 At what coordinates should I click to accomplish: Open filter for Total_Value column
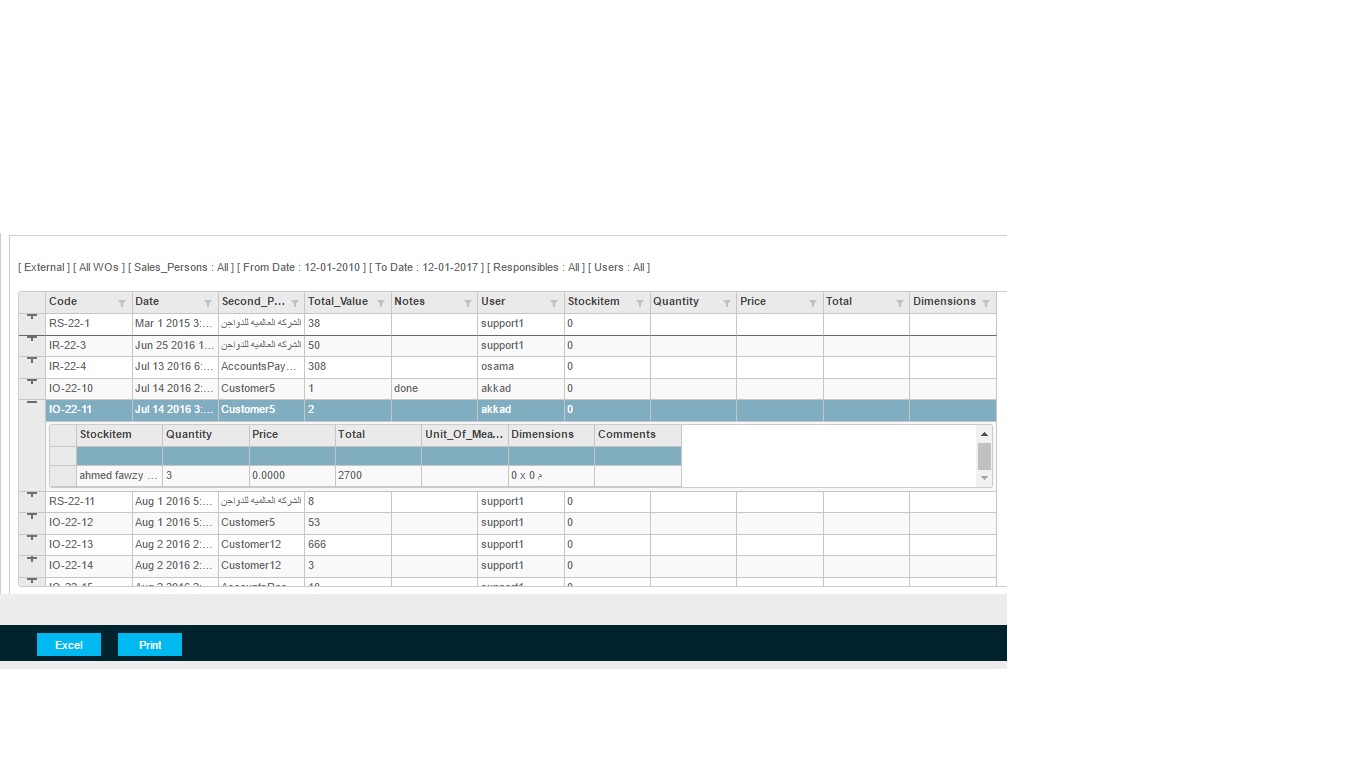coord(381,303)
